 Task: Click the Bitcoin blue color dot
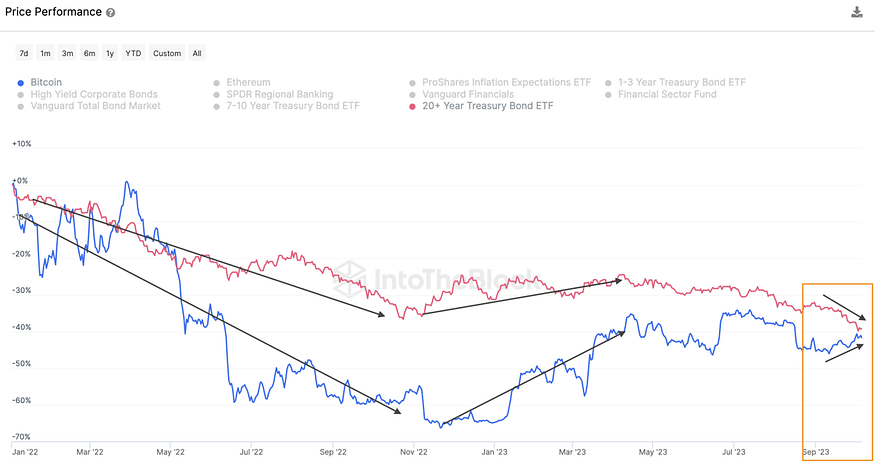(x=21, y=83)
